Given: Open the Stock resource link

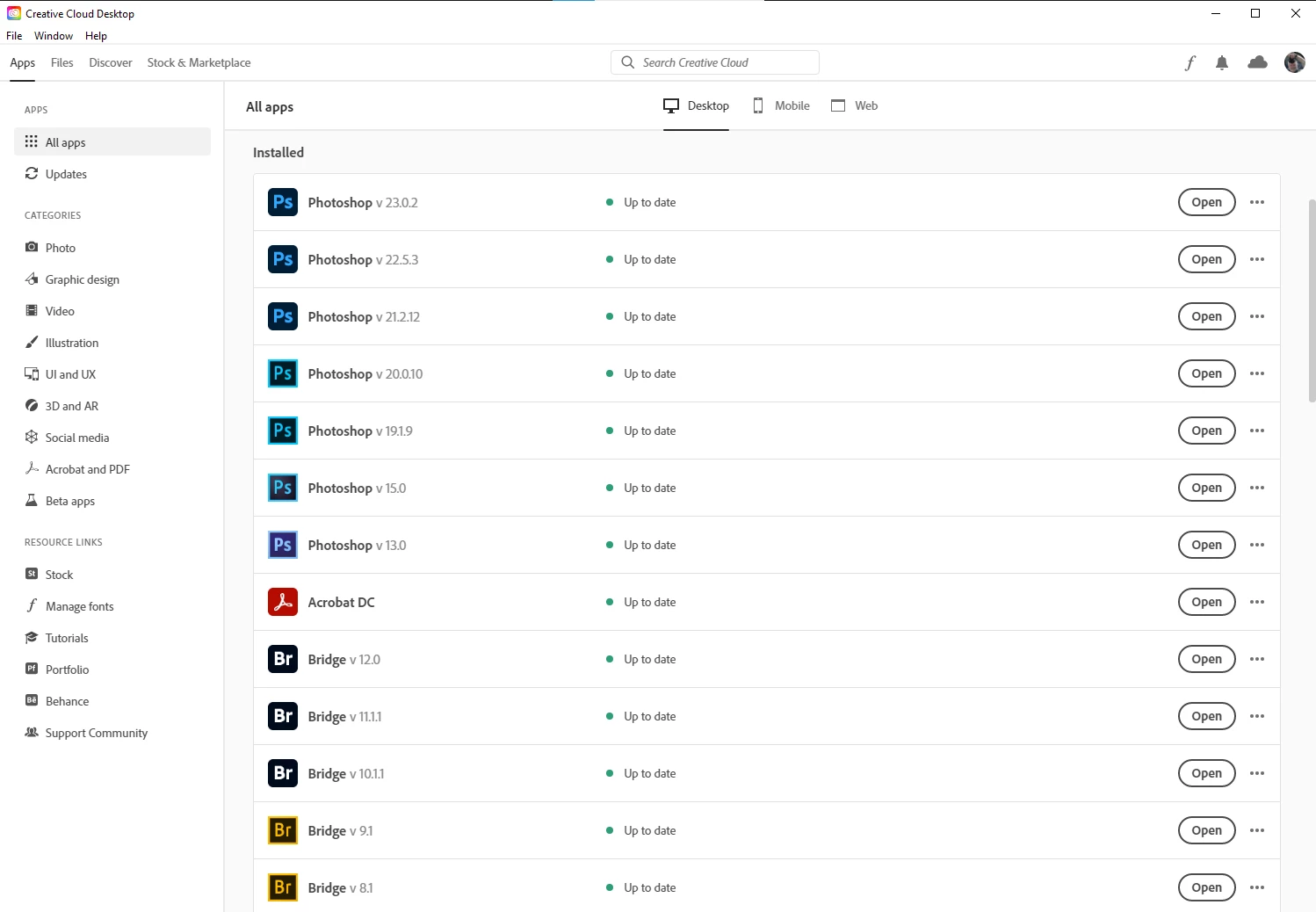Looking at the screenshot, I should coord(112,575).
